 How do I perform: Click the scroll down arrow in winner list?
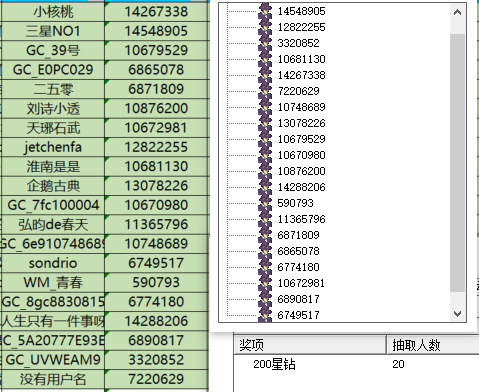[x=458, y=314]
